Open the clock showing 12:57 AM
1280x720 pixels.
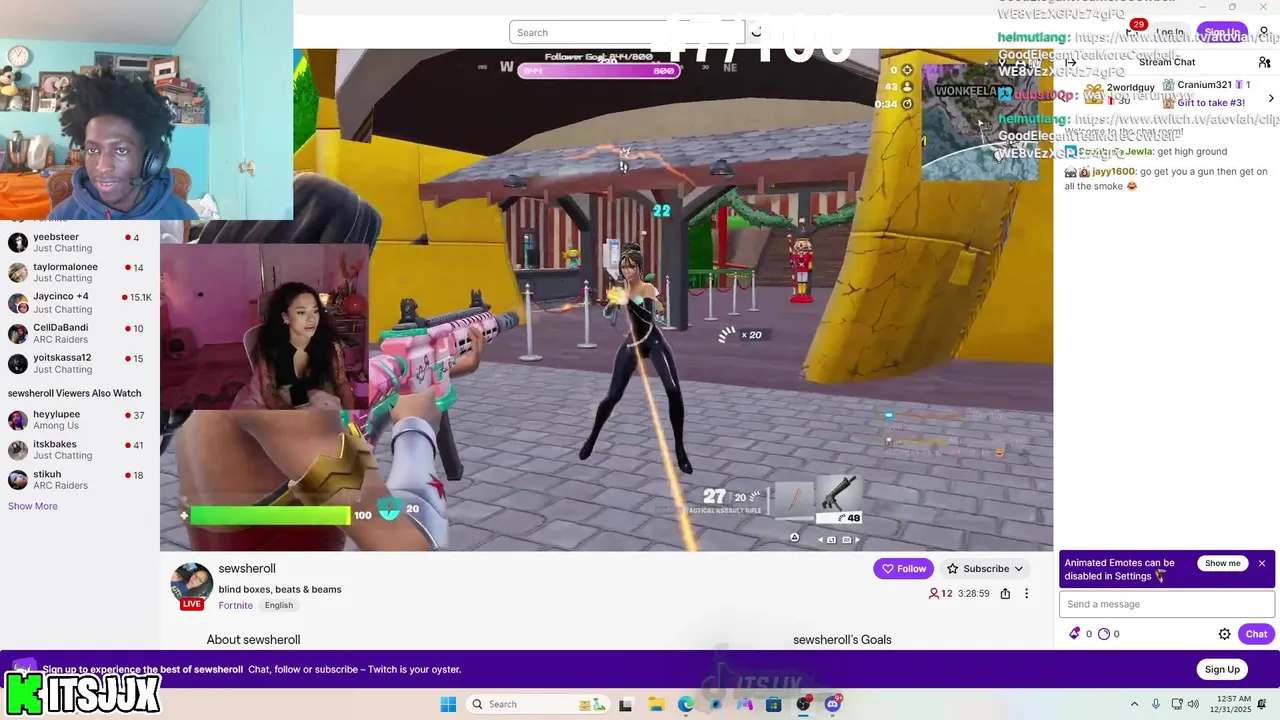tap(1230, 704)
